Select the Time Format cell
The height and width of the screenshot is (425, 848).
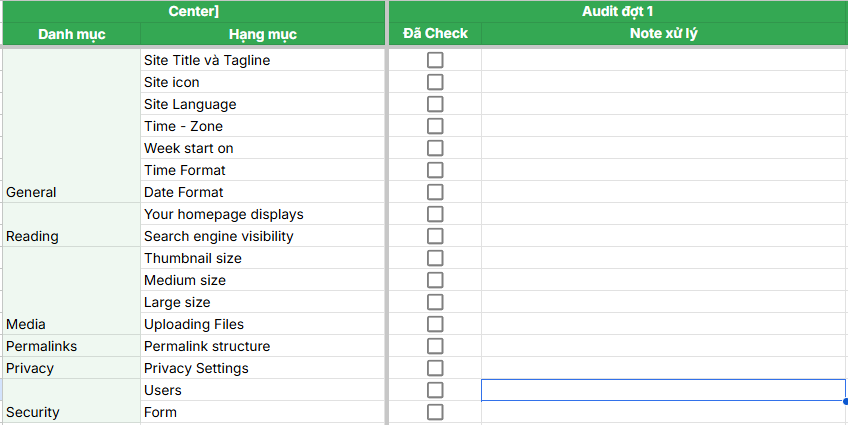pos(262,170)
